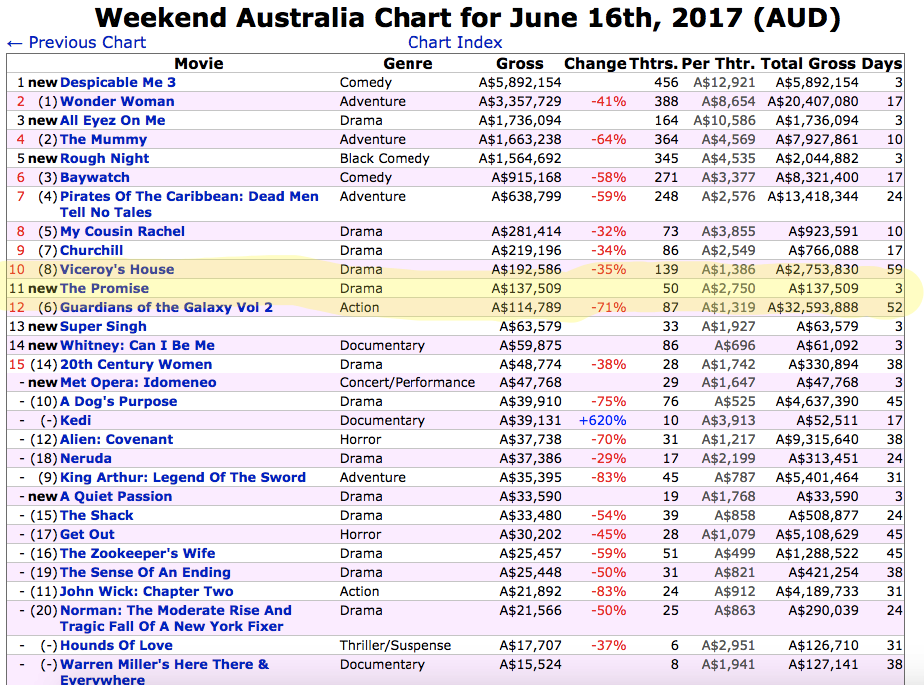Click the A$9,315,640 total gross value
This screenshot has width=924, height=685.
(x=817, y=439)
